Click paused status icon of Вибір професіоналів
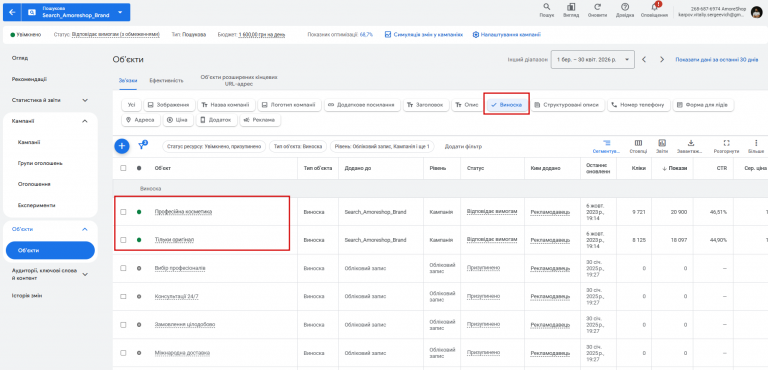This screenshot has width=768, height=370. click(x=139, y=268)
